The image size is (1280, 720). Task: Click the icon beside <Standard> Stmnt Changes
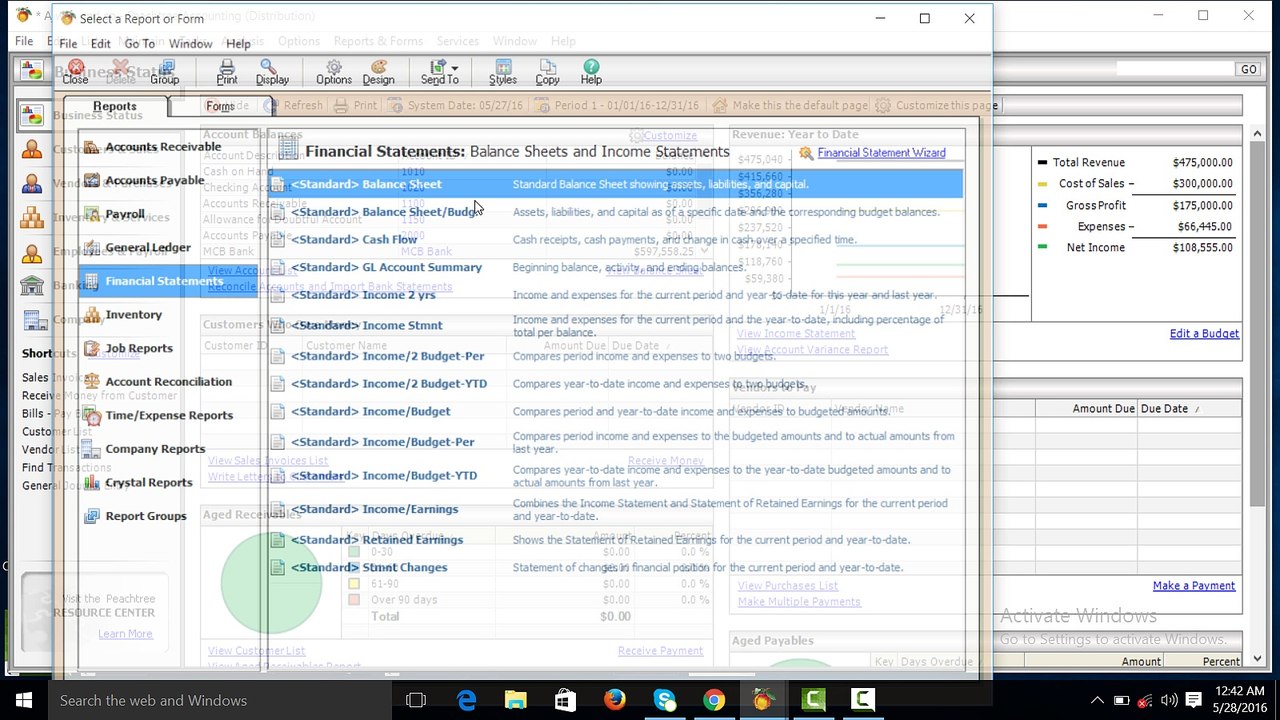[277, 568]
